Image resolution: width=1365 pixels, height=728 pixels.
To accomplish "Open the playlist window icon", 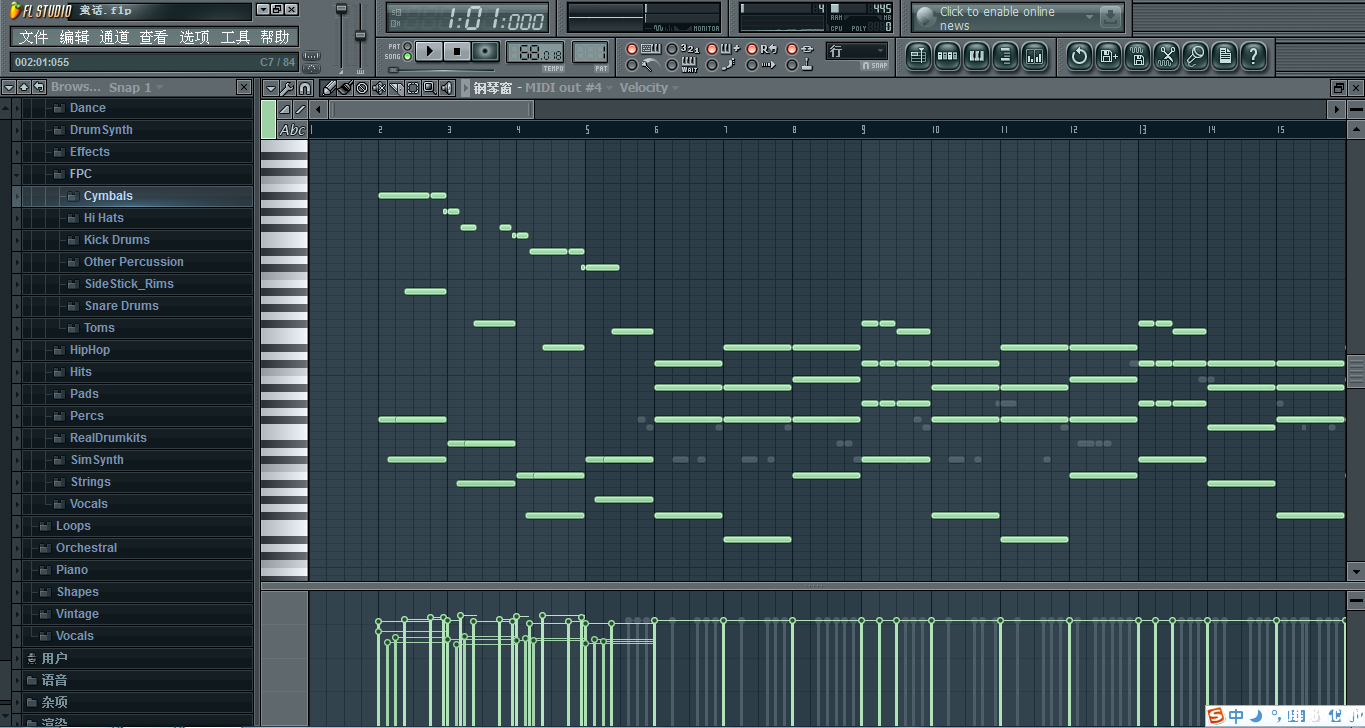I will [918, 55].
